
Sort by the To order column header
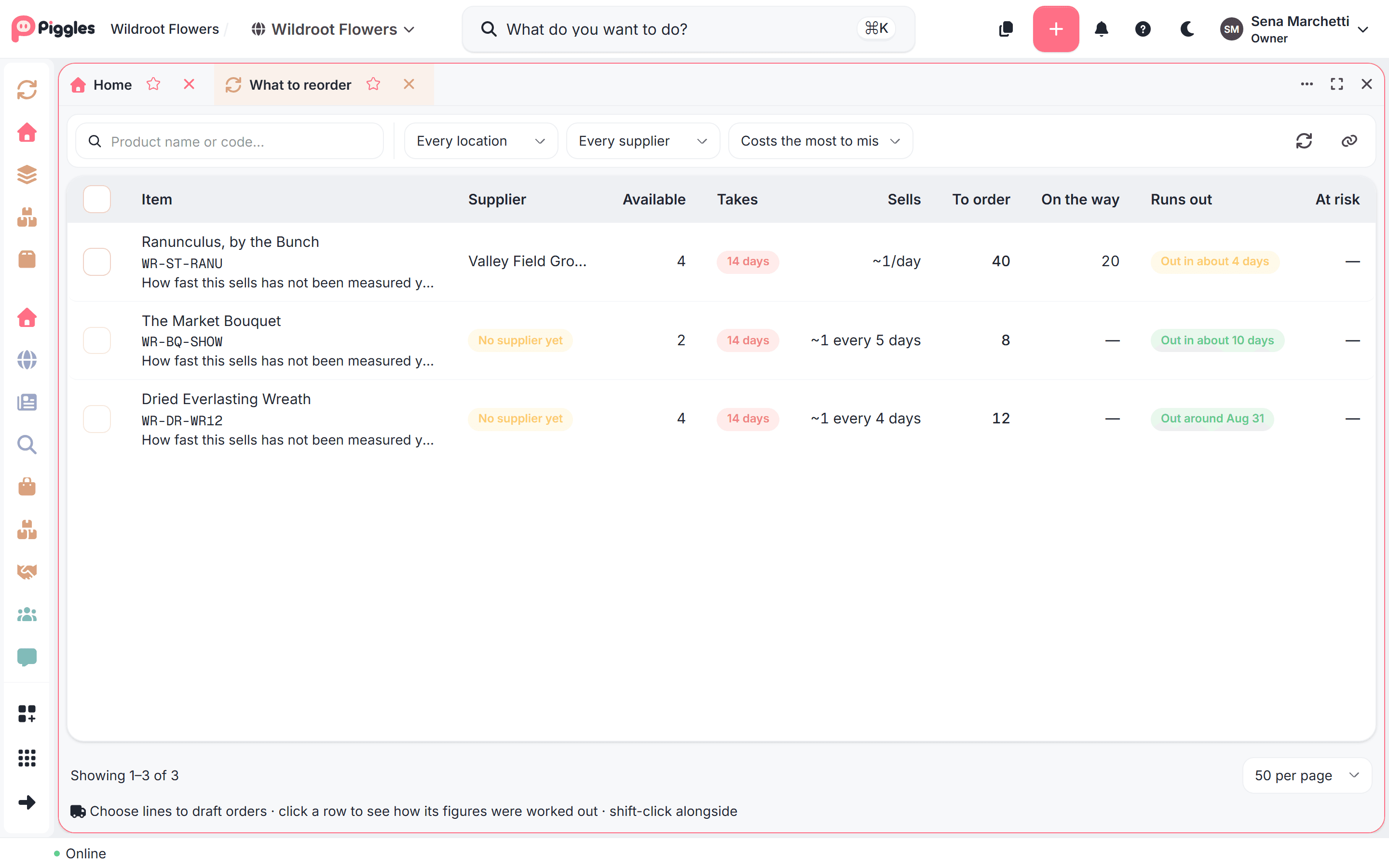click(x=981, y=199)
